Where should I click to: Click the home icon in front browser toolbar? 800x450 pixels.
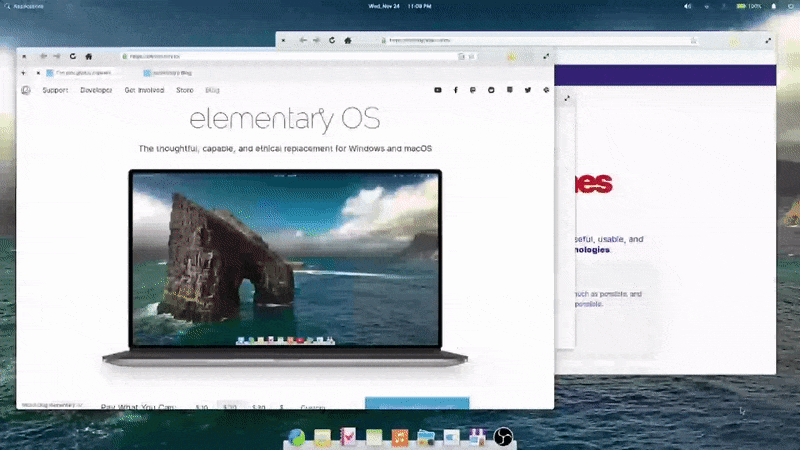88,56
